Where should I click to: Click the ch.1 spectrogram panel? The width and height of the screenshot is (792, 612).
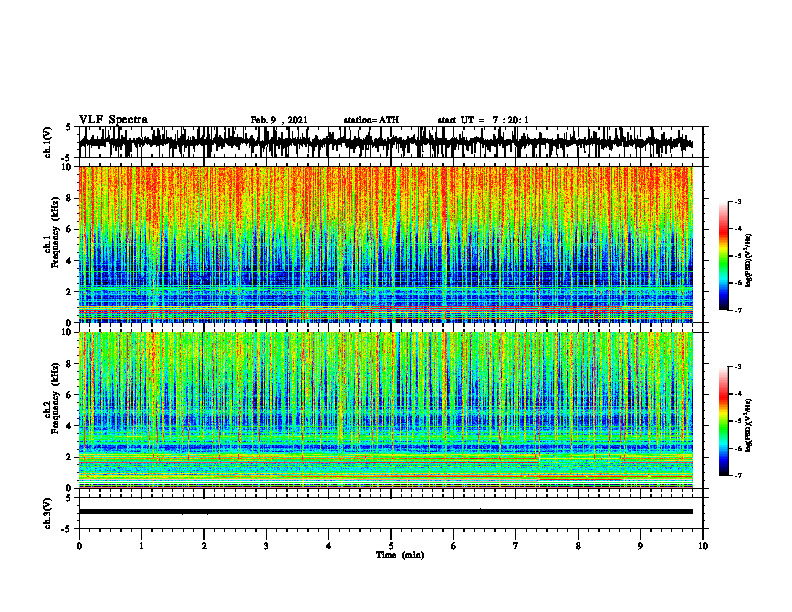pos(385,244)
